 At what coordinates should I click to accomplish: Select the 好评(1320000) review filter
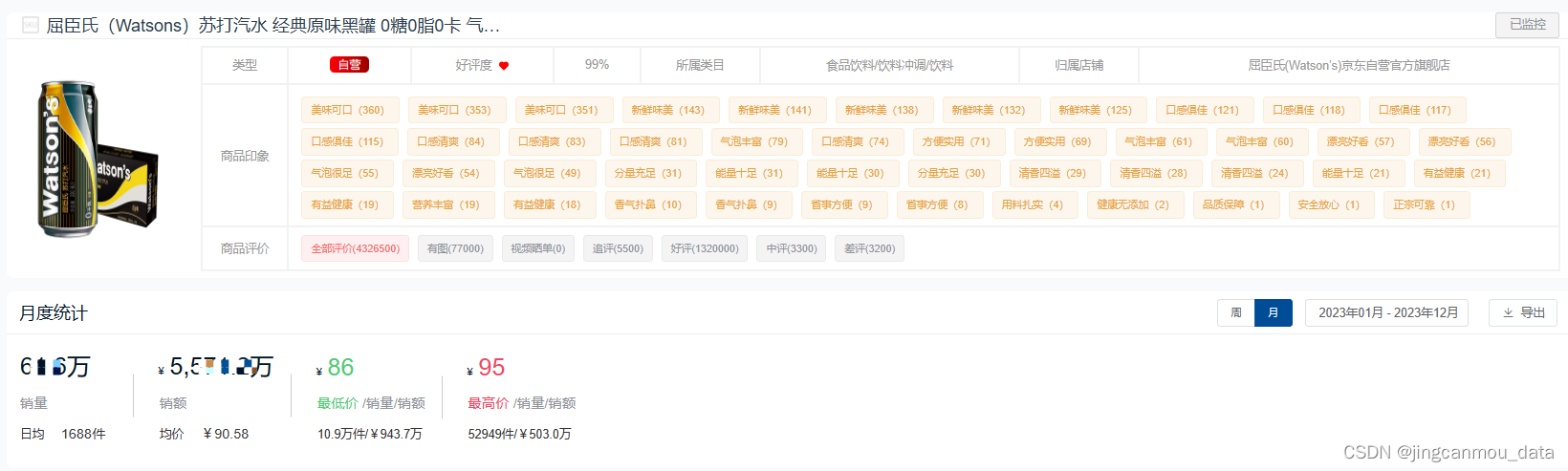point(705,248)
